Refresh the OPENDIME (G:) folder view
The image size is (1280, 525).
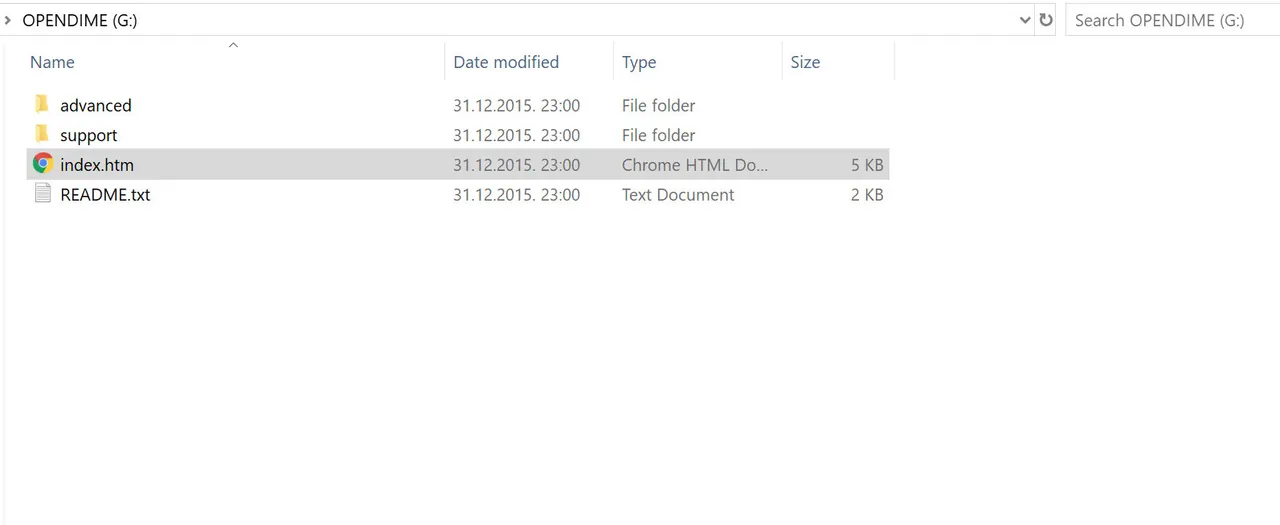click(x=1046, y=20)
